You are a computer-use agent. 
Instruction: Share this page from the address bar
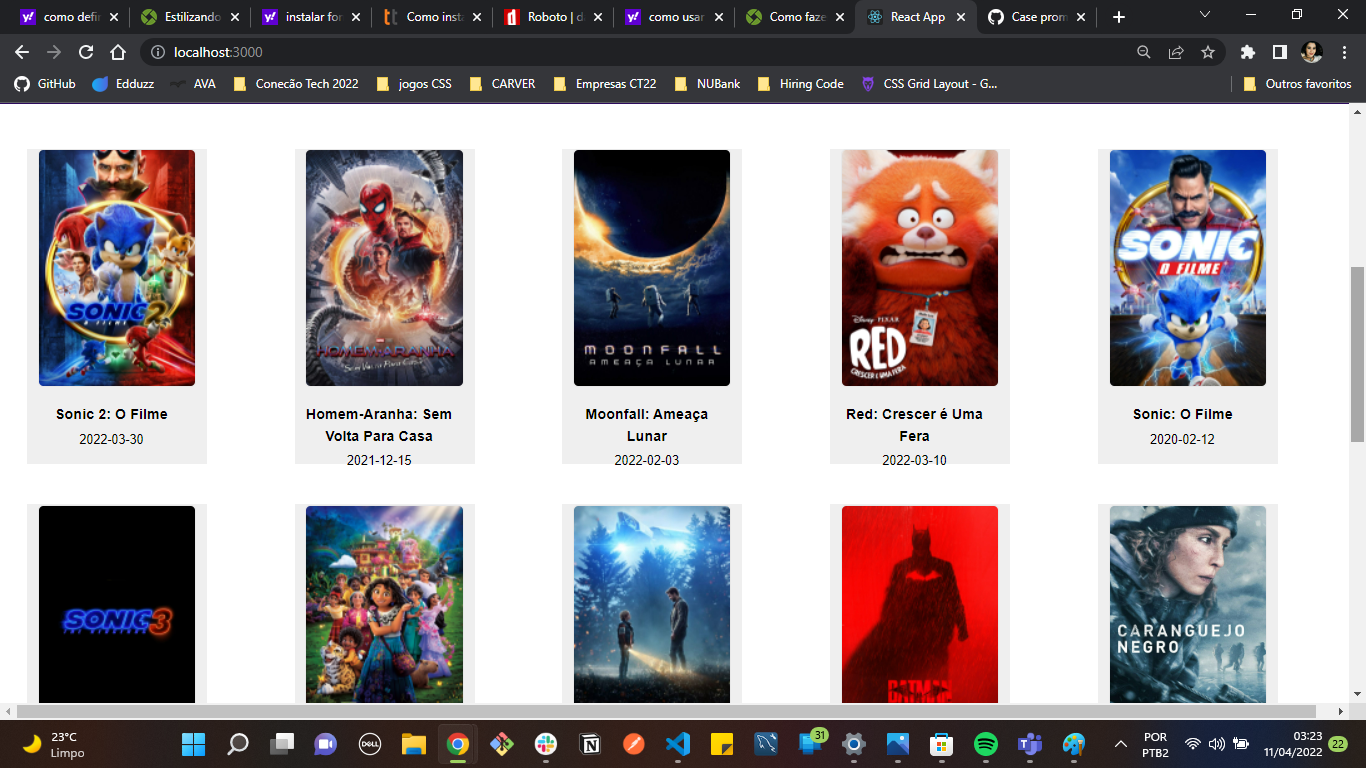(x=1176, y=52)
